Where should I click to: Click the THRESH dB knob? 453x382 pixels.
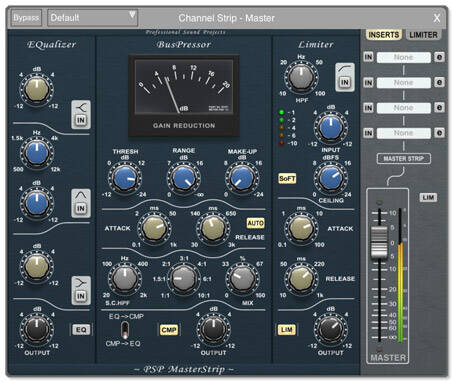[125, 179]
